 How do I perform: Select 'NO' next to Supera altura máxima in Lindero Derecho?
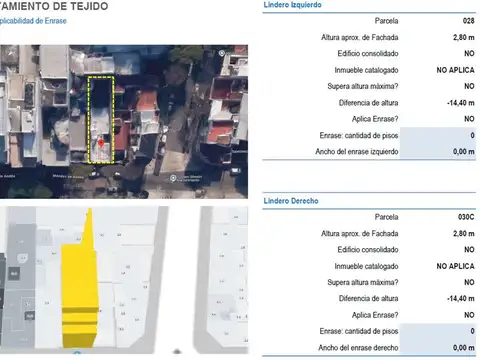469,282
